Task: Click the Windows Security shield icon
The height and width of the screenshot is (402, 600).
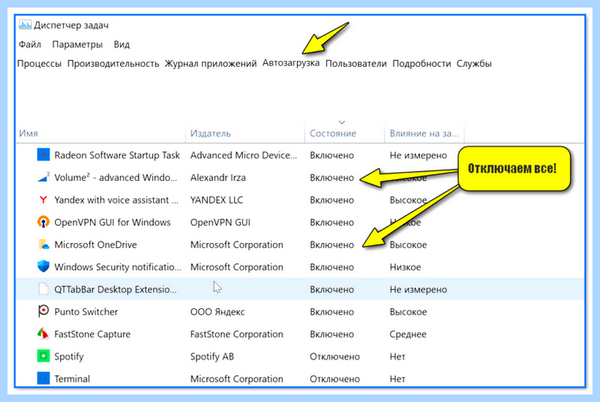Action: (43, 267)
